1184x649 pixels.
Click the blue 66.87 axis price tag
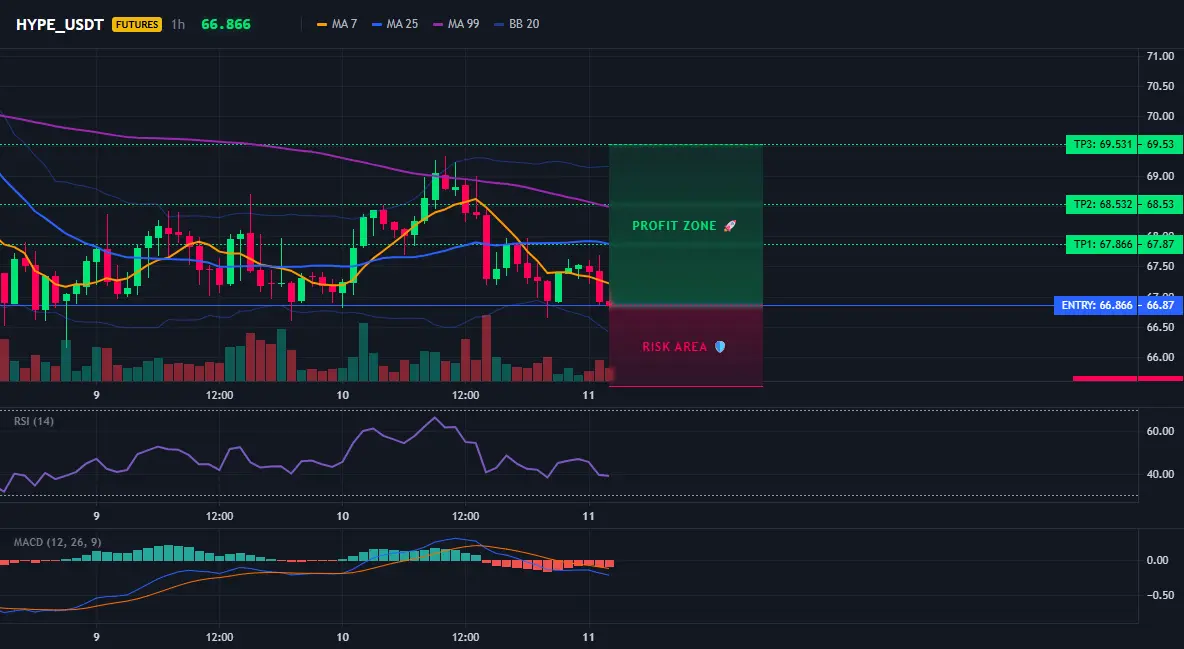click(1161, 305)
